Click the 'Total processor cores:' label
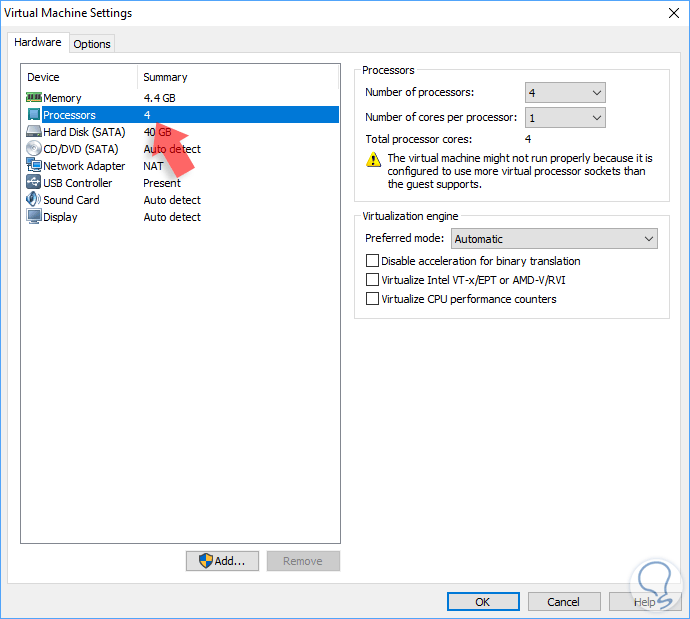Viewport: 690px width, 619px height. pyautogui.click(x=418, y=139)
